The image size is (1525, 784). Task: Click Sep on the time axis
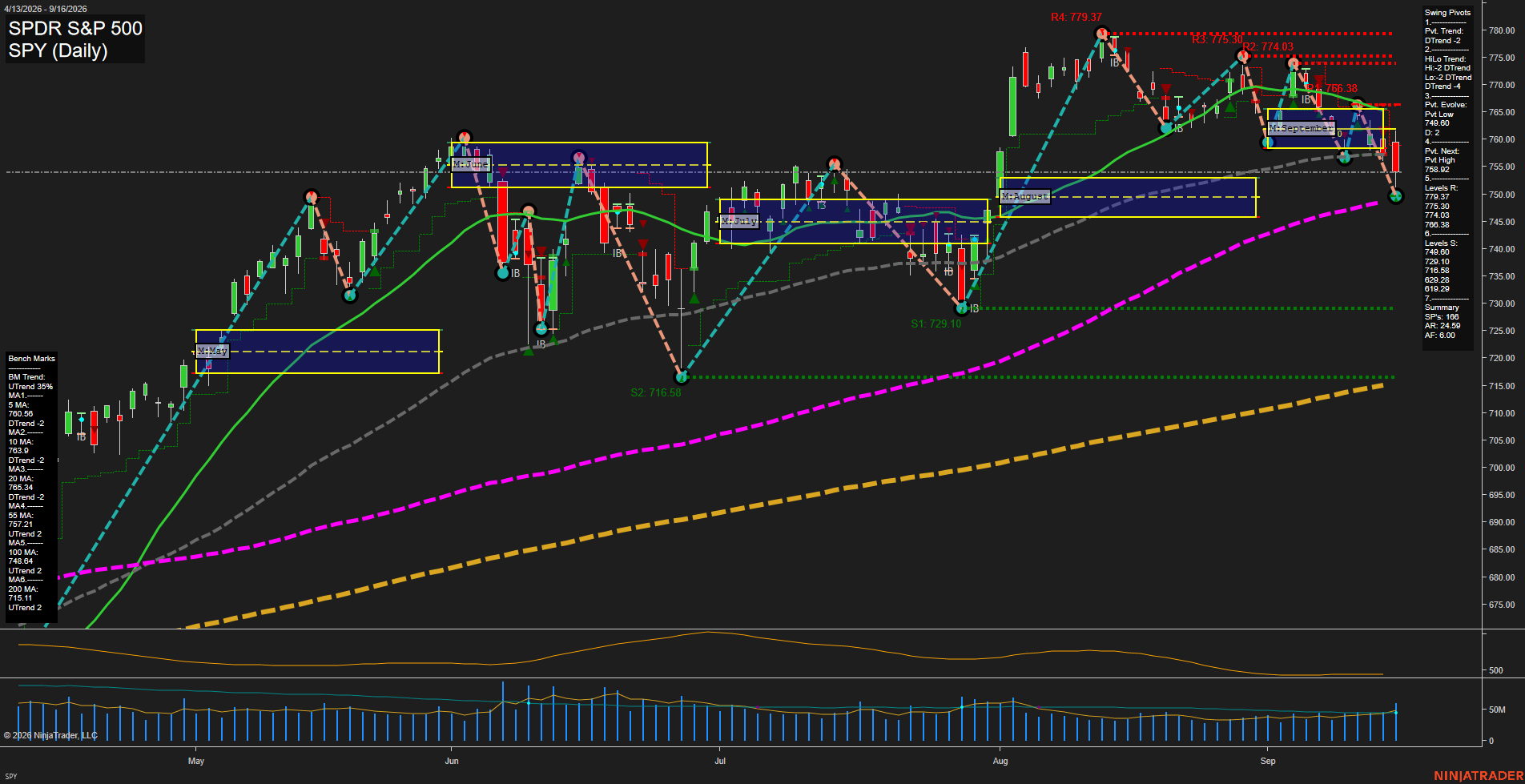tap(1268, 761)
